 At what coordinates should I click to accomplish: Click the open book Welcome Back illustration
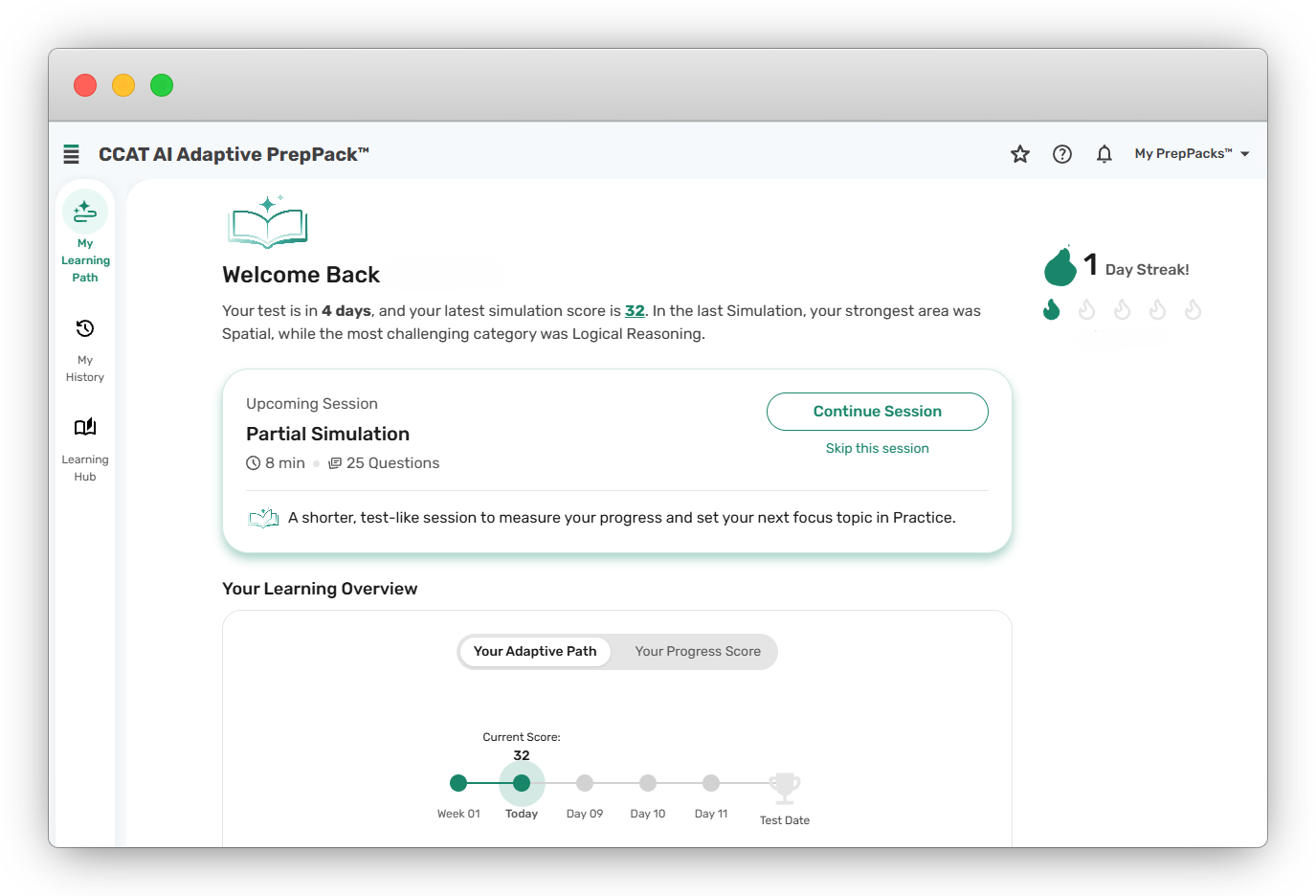(x=268, y=221)
